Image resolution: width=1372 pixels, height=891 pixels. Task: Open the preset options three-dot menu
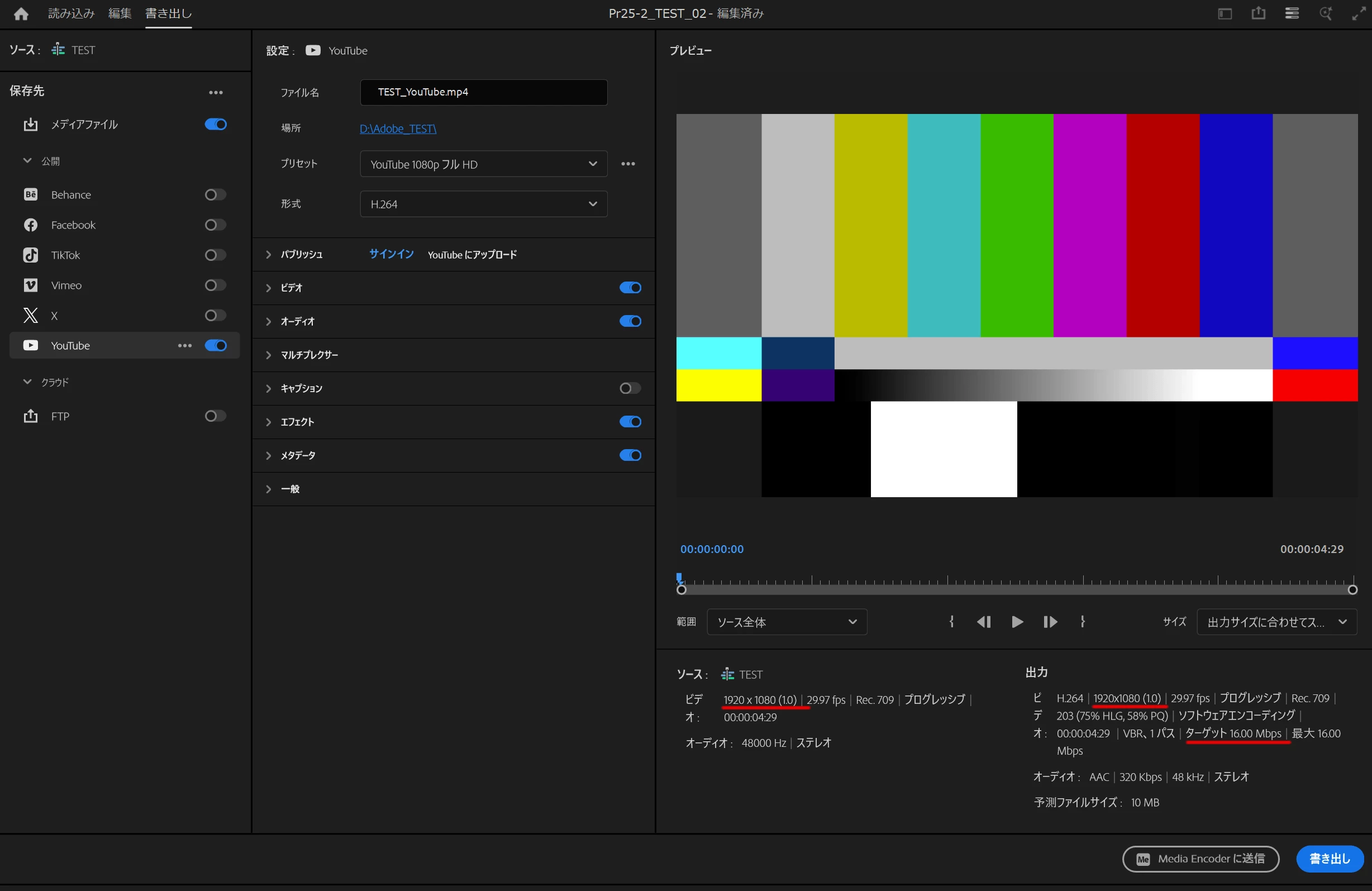pyautogui.click(x=628, y=164)
